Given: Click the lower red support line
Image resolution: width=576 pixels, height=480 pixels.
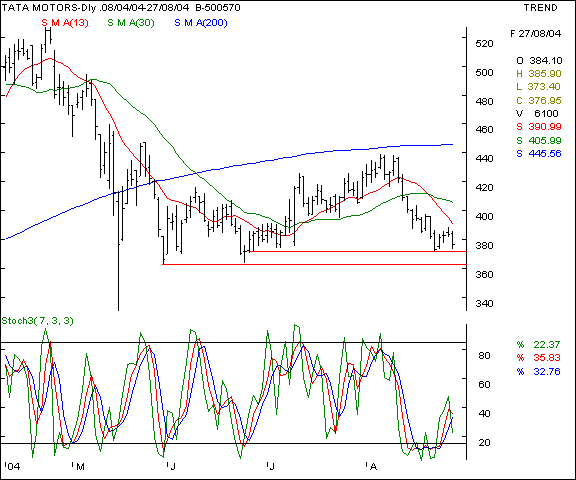Looking at the screenshot, I should pos(314,264).
